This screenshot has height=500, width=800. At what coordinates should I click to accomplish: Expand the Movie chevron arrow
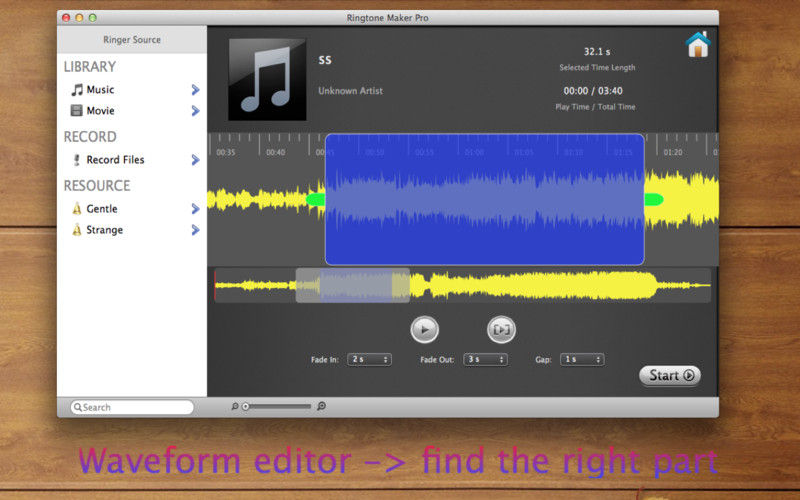pos(195,111)
